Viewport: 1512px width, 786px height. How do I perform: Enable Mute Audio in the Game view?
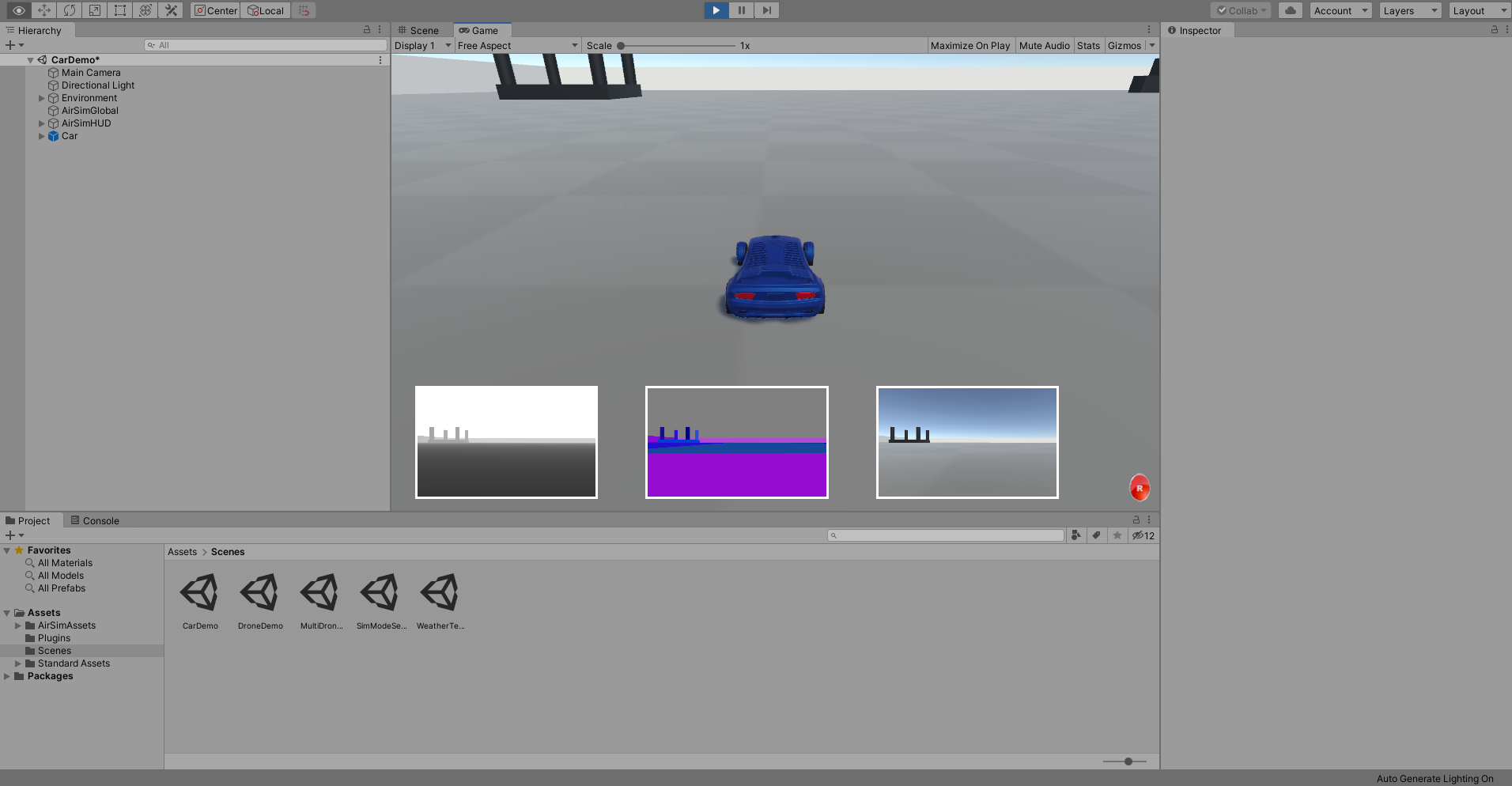1044,45
